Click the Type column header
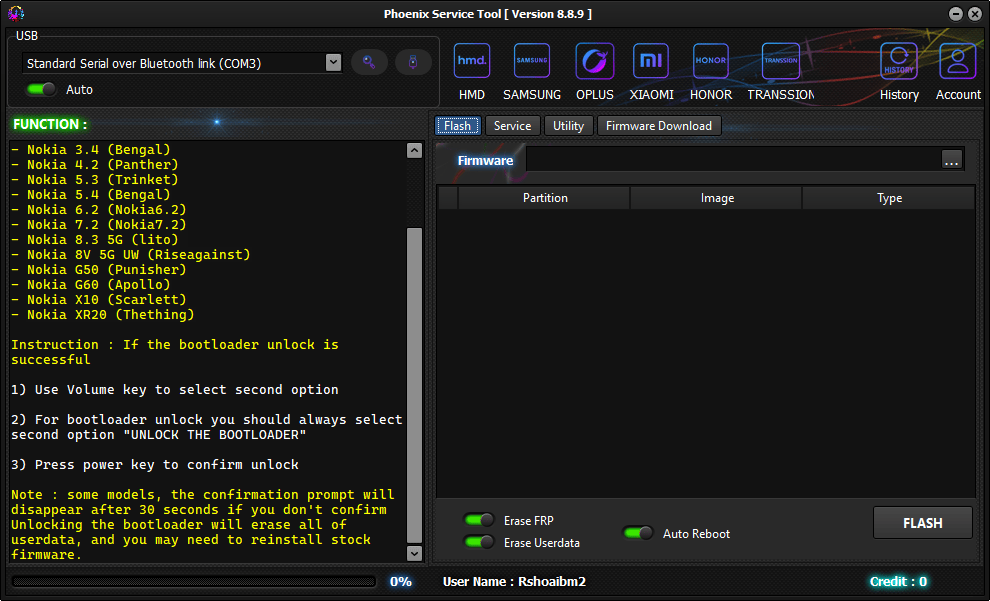Viewport: 990px width, 601px height. (x=889, y=198)
